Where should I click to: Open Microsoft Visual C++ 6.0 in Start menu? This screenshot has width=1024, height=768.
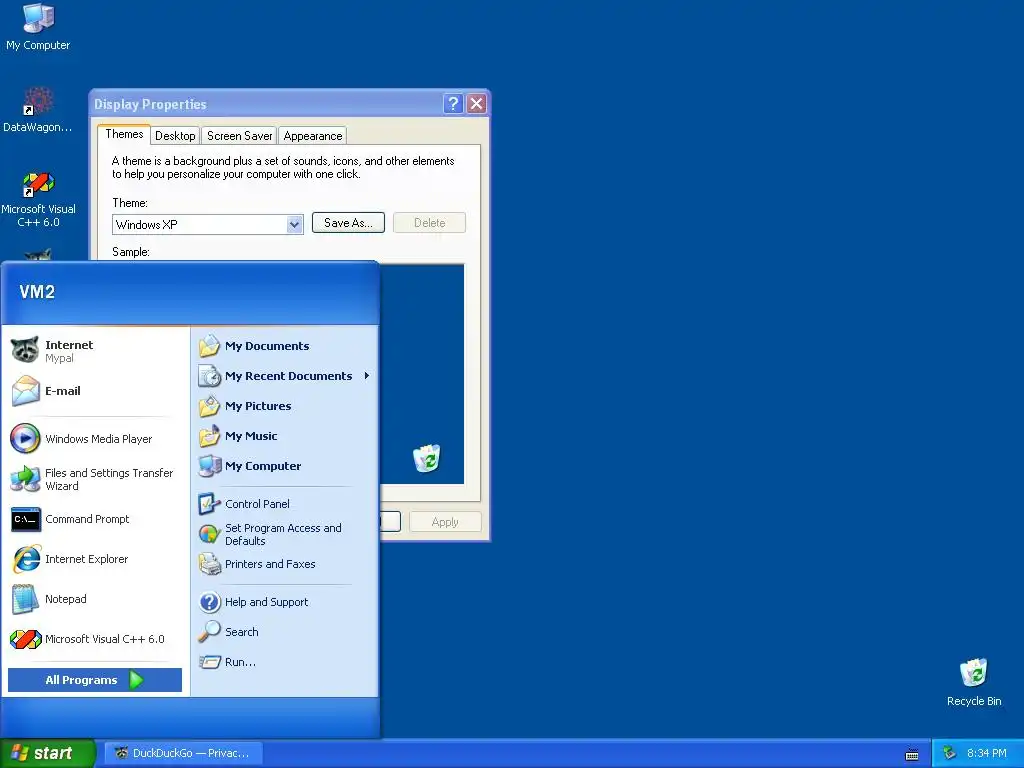95,639
